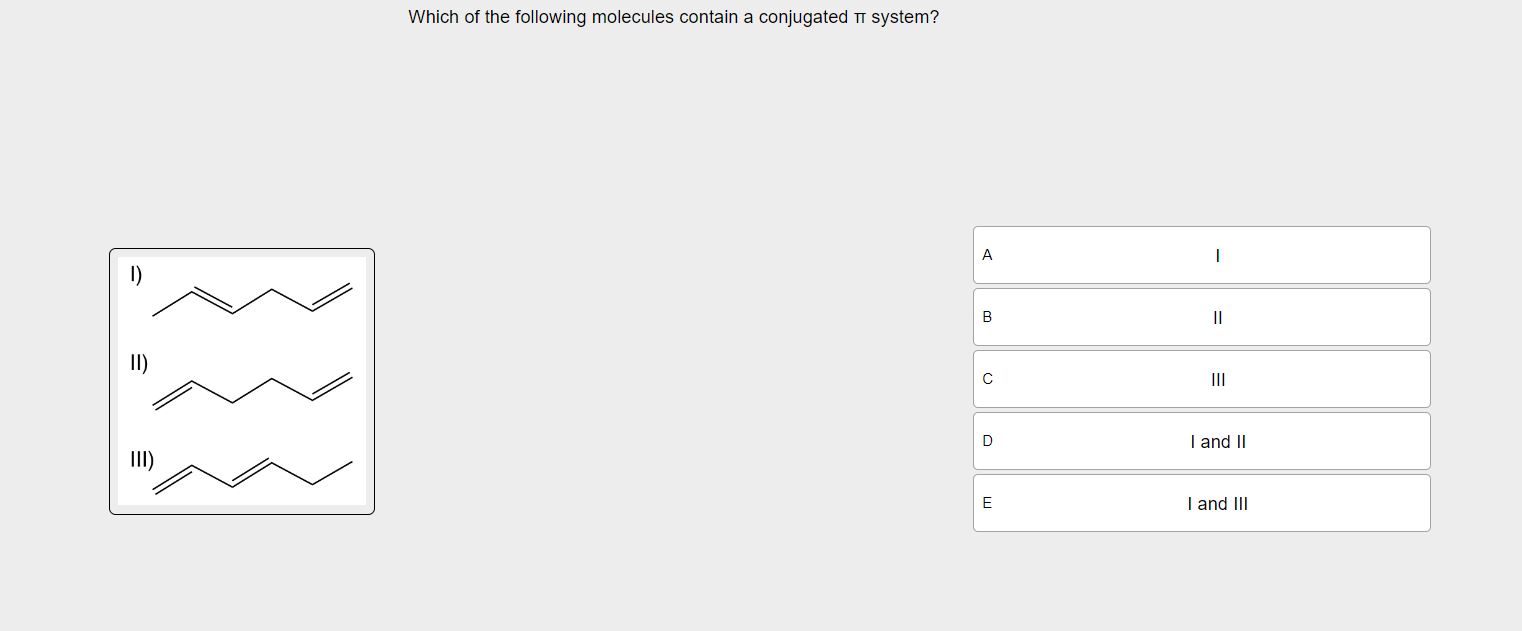Click the letter D label on the fourth option
The width and height of the screenshot is (1522, 631).
point(986,441)
